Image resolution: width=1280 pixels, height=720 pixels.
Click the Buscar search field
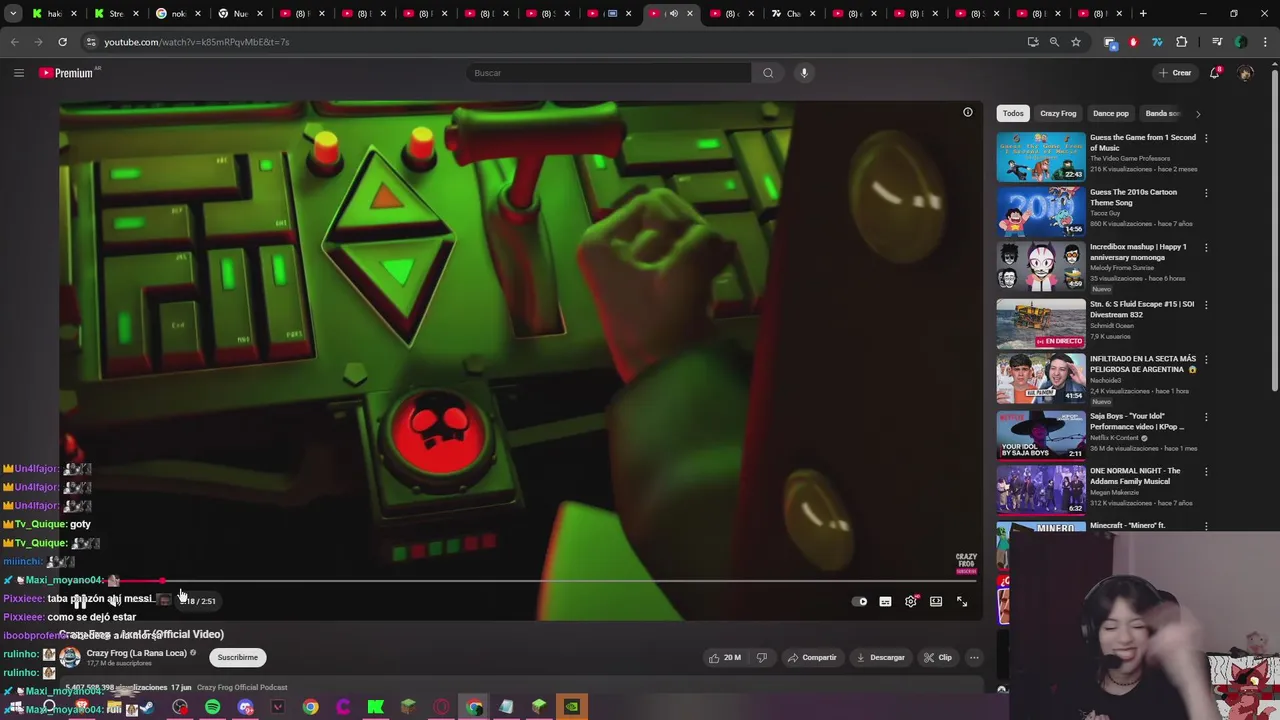pos(608,73)
